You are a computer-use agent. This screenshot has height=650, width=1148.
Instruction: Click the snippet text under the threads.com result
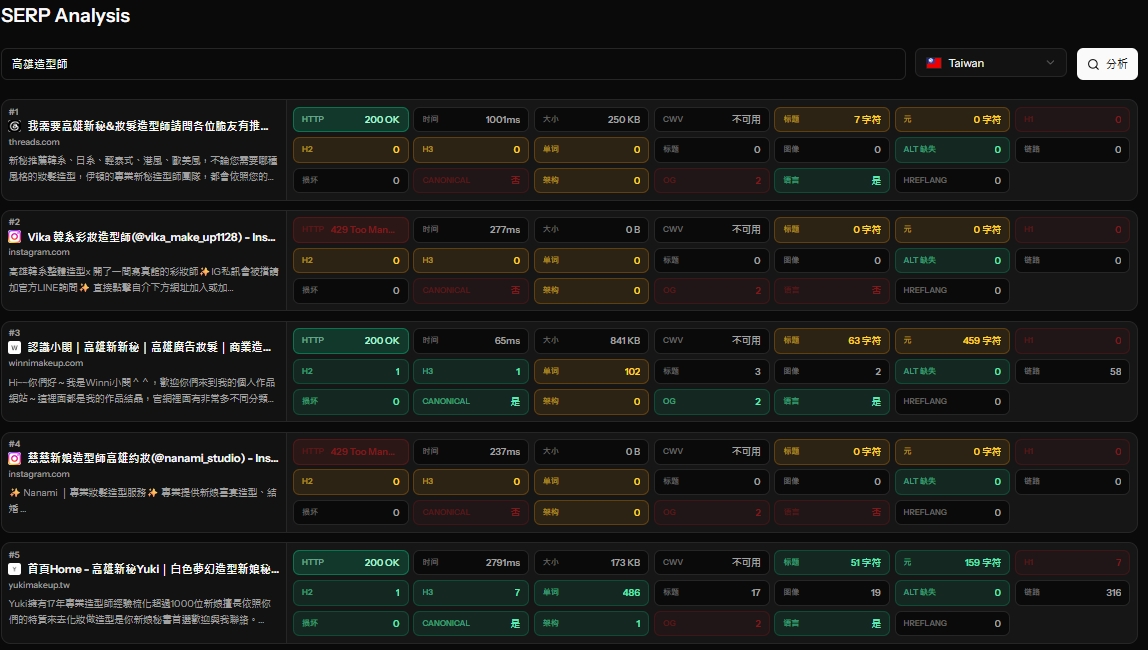coord(143,168)
